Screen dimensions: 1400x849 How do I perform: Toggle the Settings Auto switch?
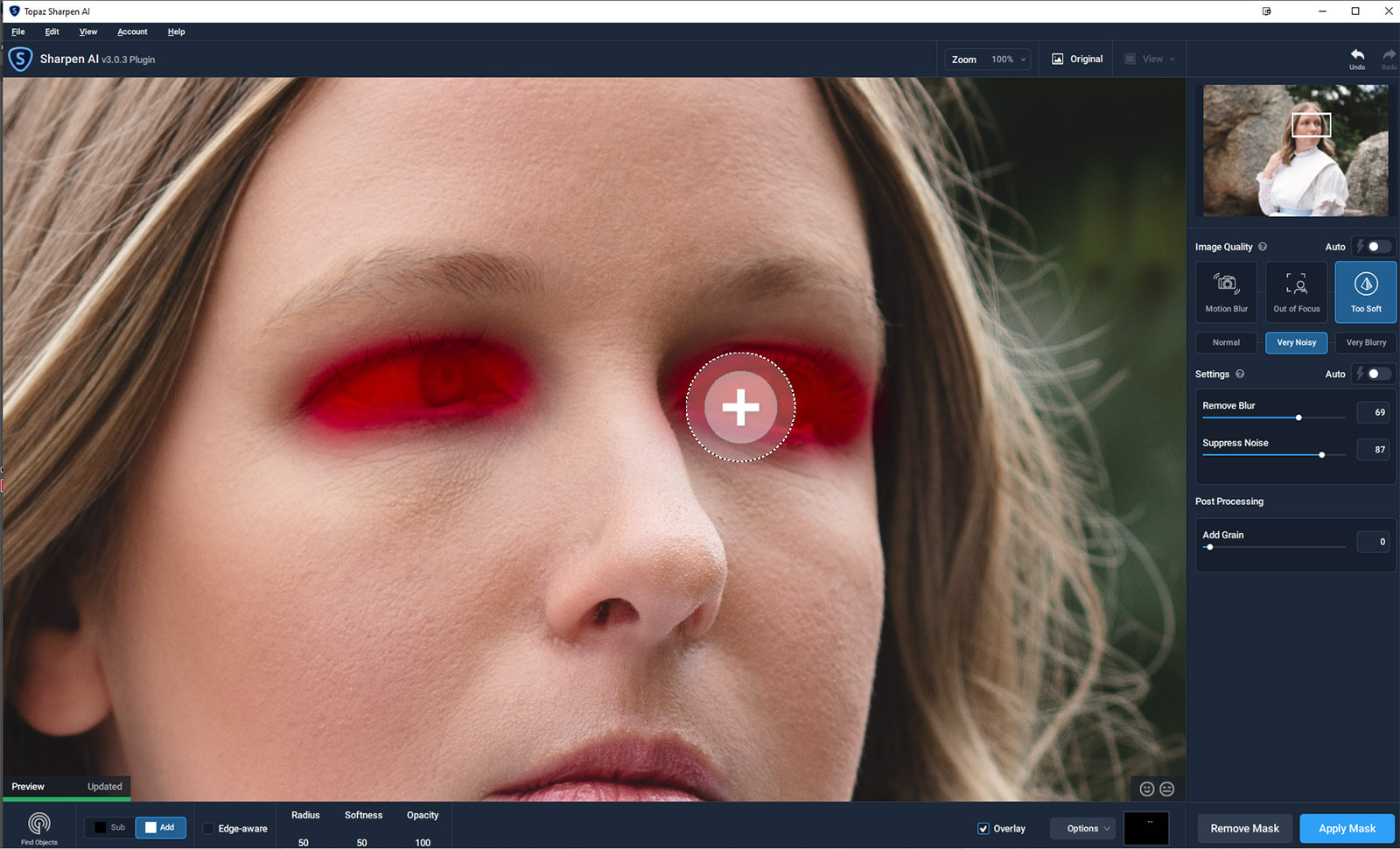[1377, 374]
